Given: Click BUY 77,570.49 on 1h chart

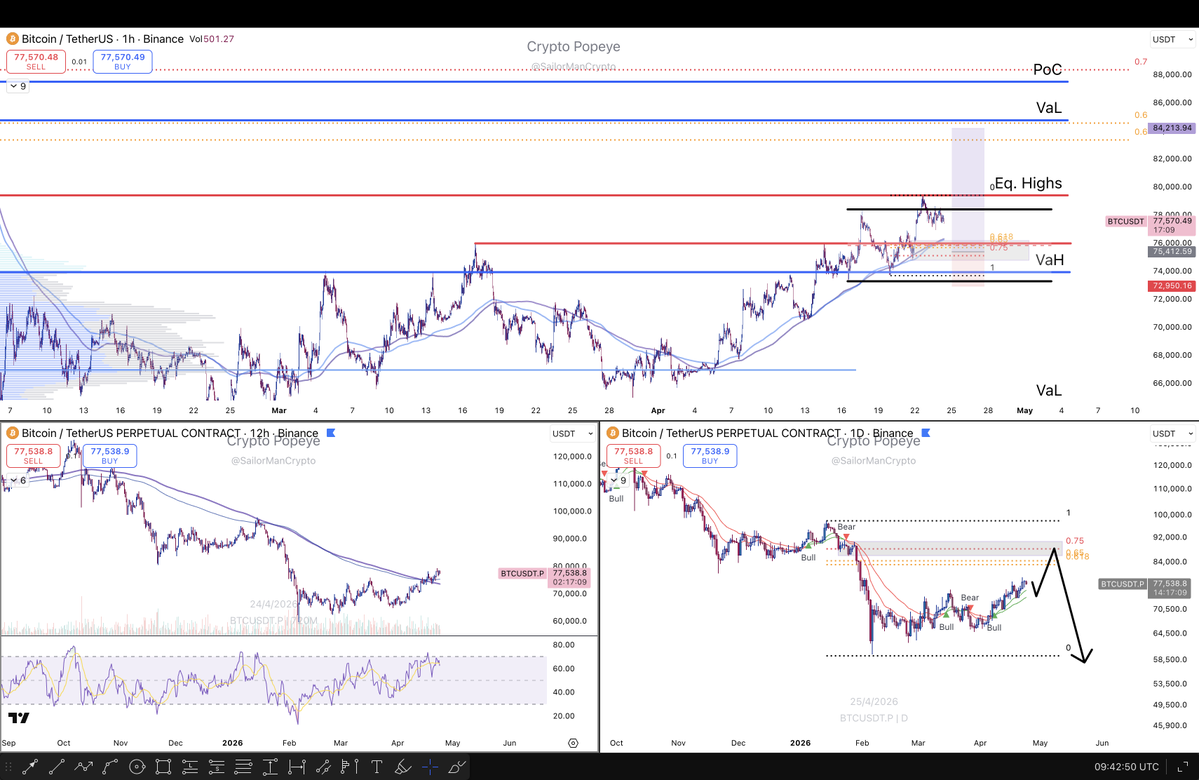Looking at the screenshot, I should click(122, 61).
